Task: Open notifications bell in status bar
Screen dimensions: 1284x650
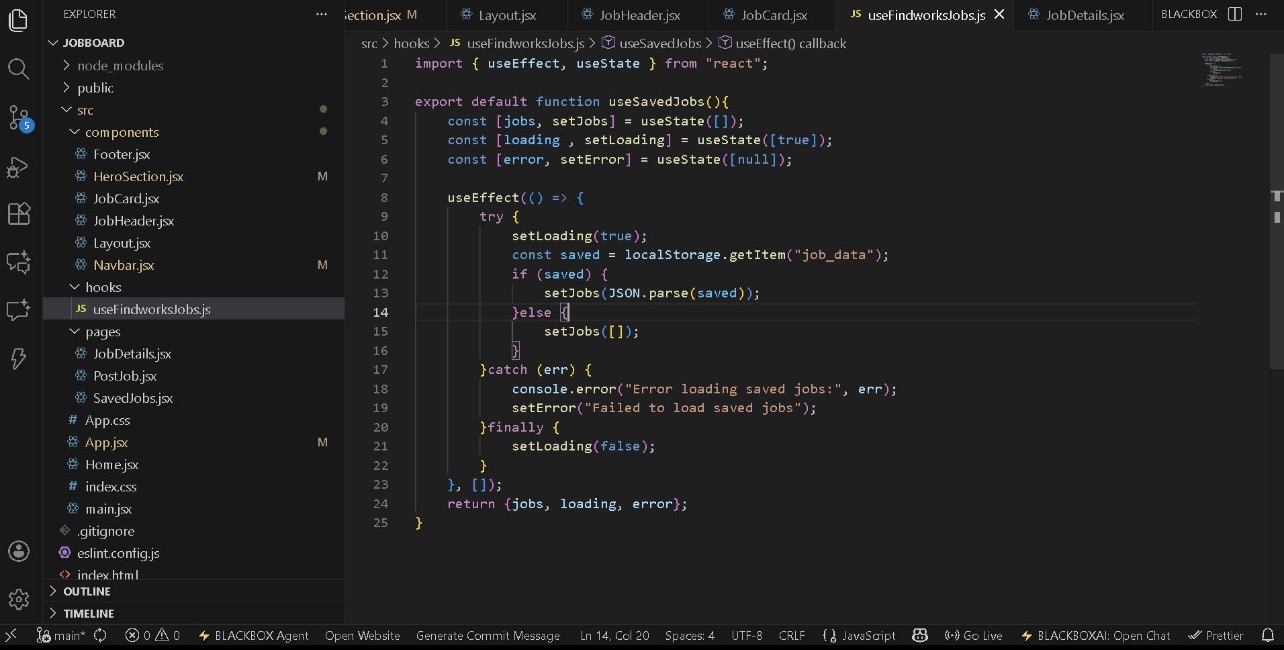Action: pos(1267,635)
